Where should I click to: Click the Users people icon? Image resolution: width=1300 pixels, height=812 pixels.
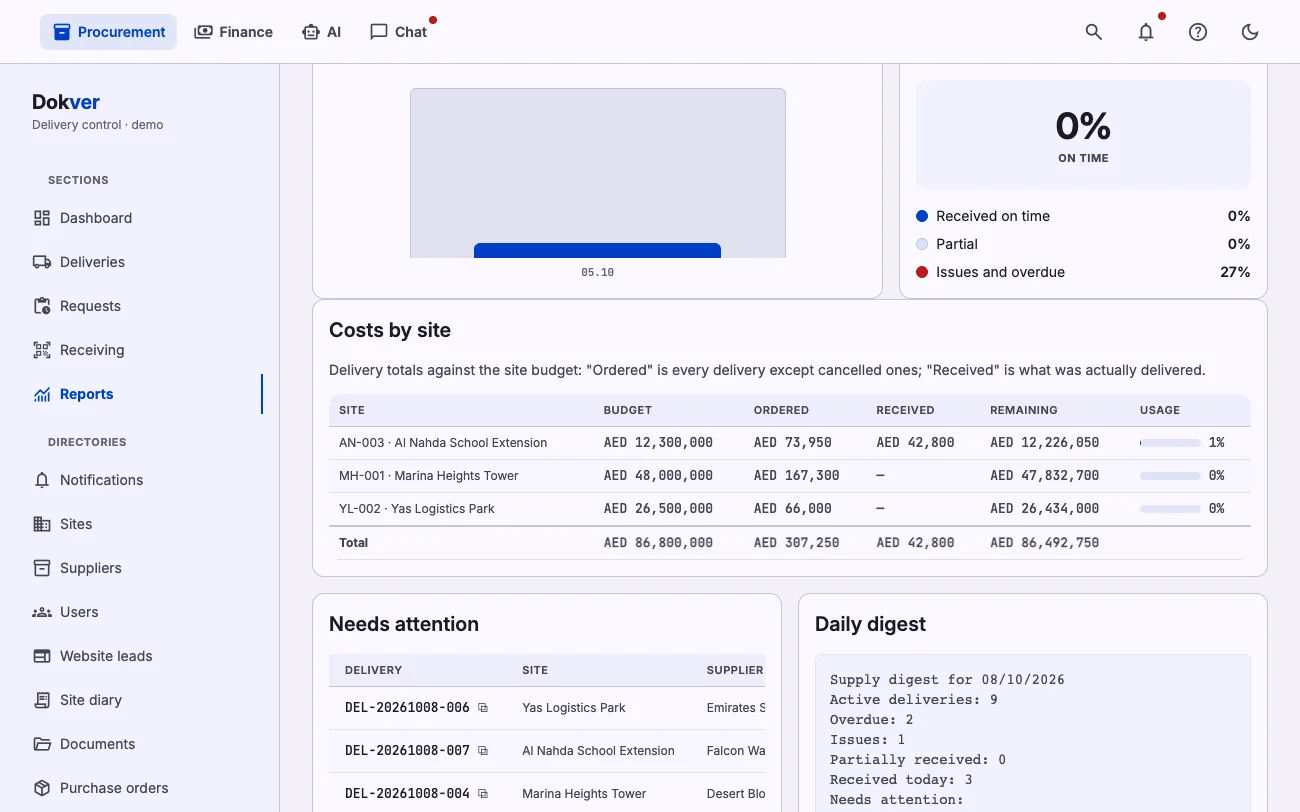click(42, 612)
